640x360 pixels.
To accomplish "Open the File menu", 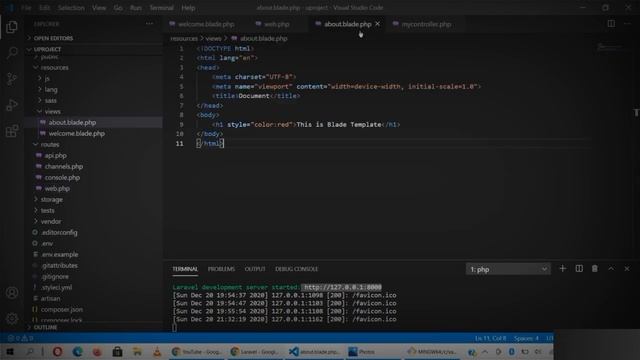I will click(26, 8).
